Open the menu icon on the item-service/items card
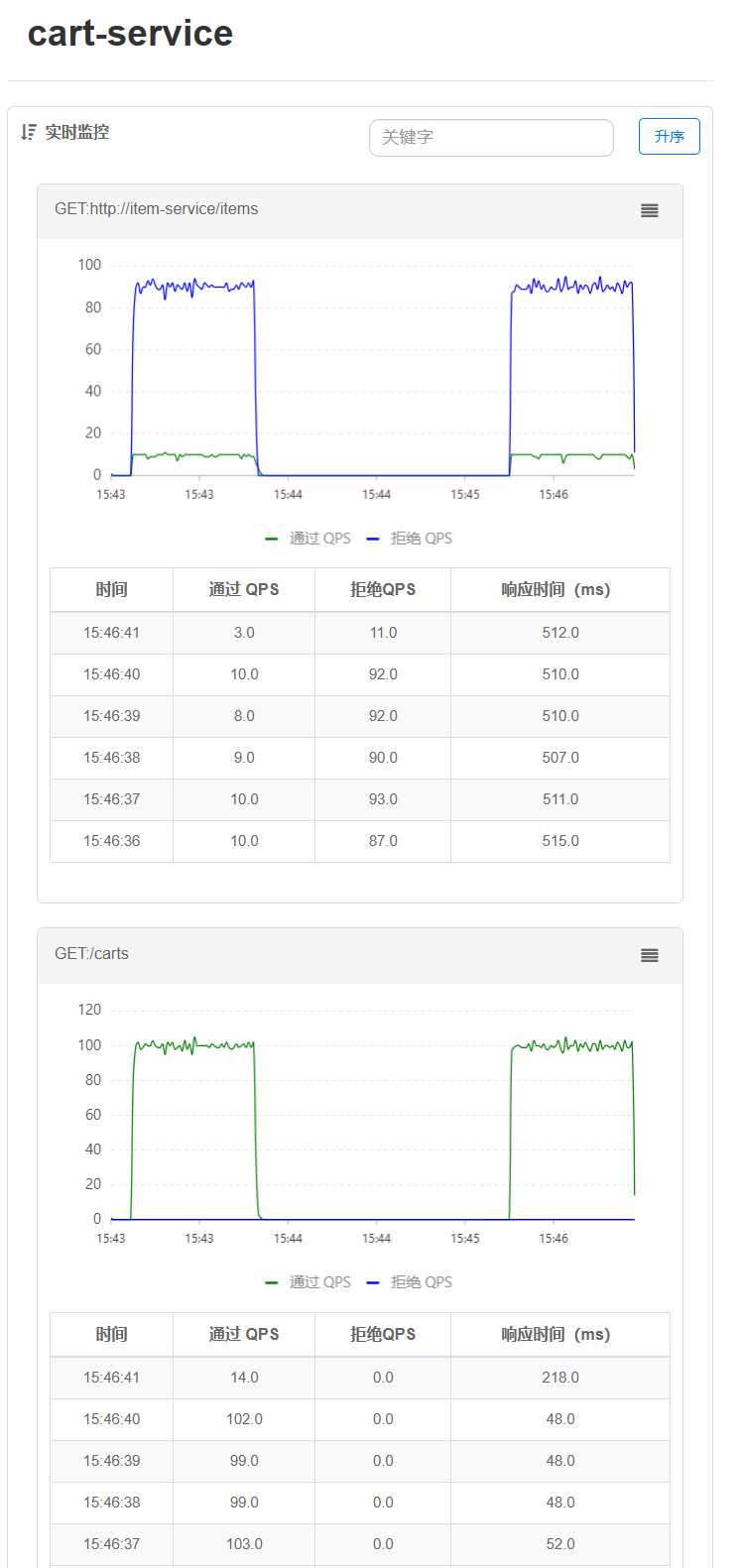This screenshot has width=742, height=1568. point(649,210)
